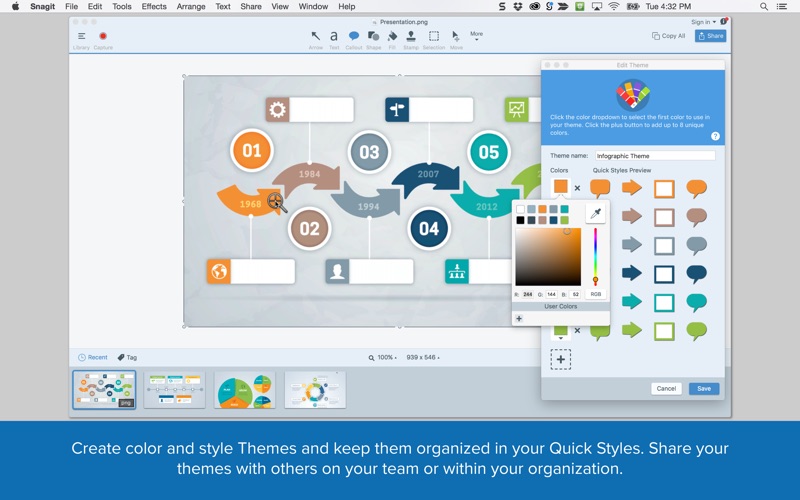Open Spotlight search in menu bar
800x500 pixels.
(764, 7)
